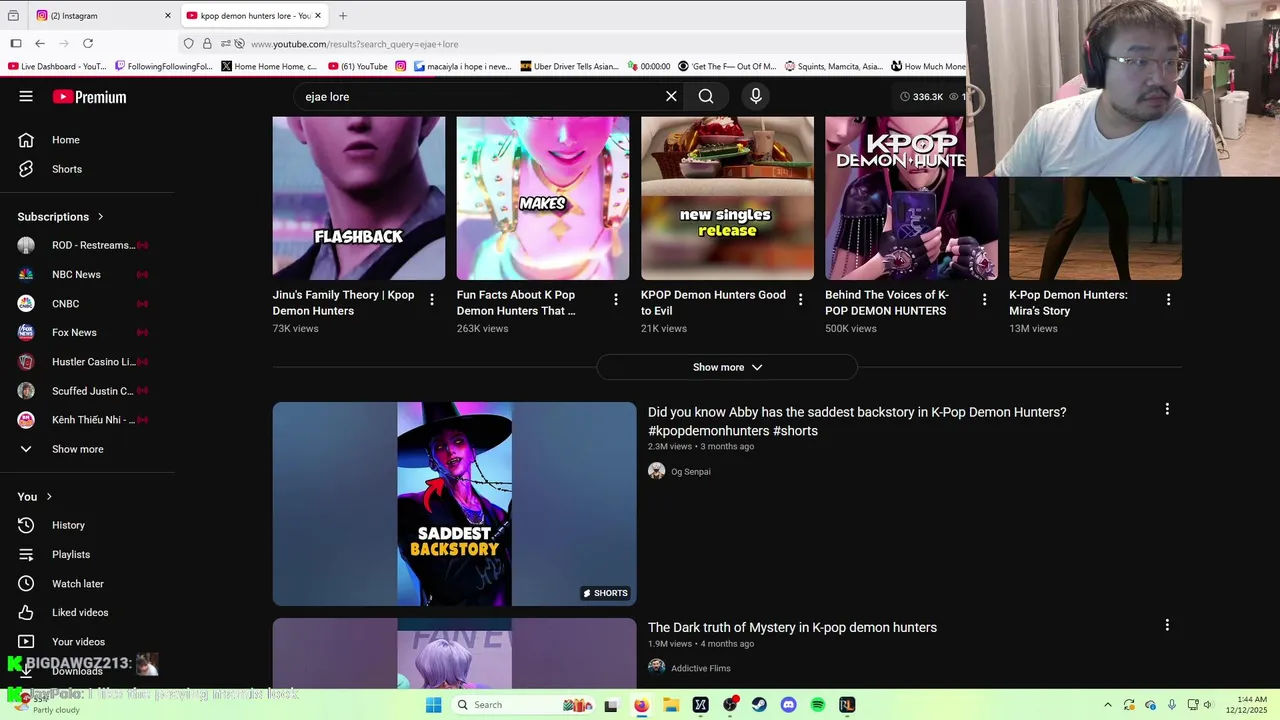The width and height of the screenshot is (1280, 720).
Task: Play the SADDEST BACKSTORY shorts thumbnail
Action: pos(454,504)
